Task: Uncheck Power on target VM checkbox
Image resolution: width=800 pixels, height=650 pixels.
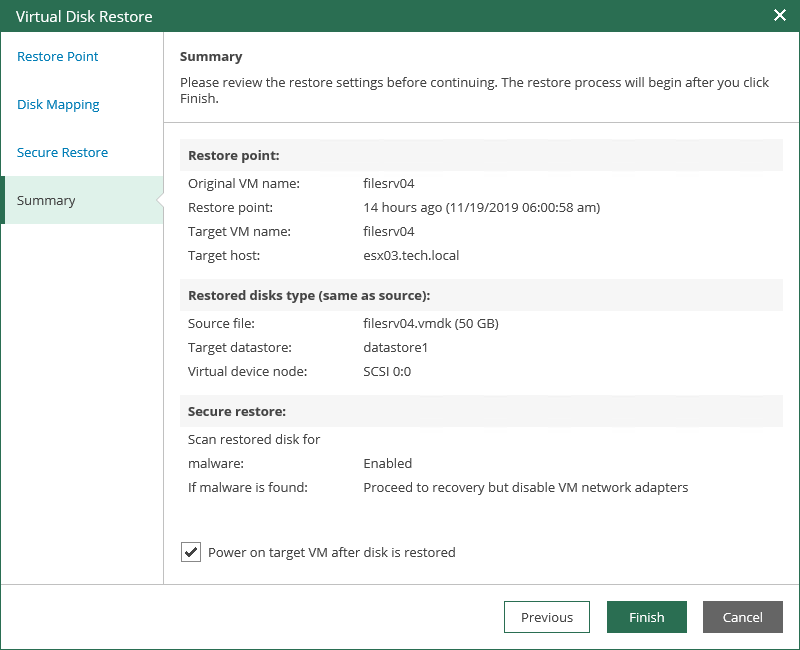Action: coord(191,552)
